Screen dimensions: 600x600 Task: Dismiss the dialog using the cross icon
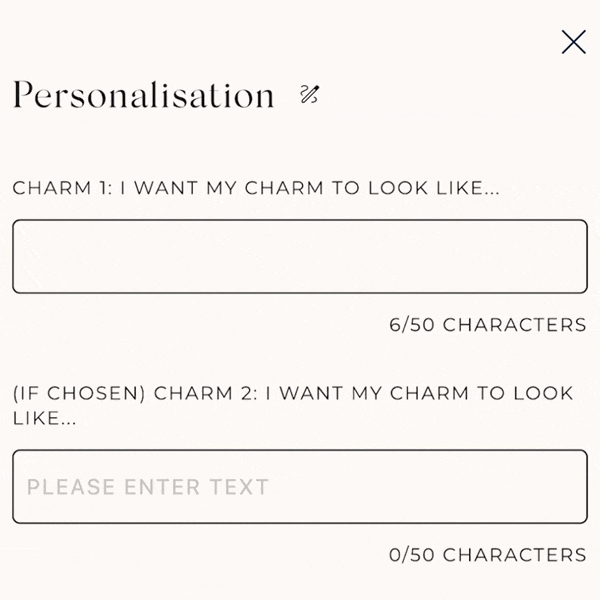[x=574, y=42]
